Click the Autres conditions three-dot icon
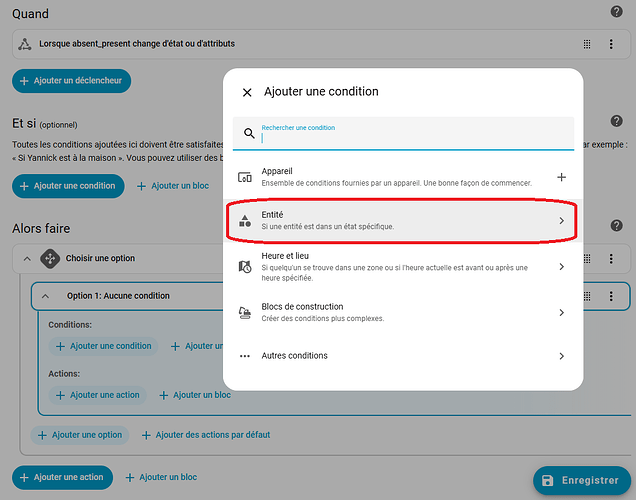 point(245,356)
